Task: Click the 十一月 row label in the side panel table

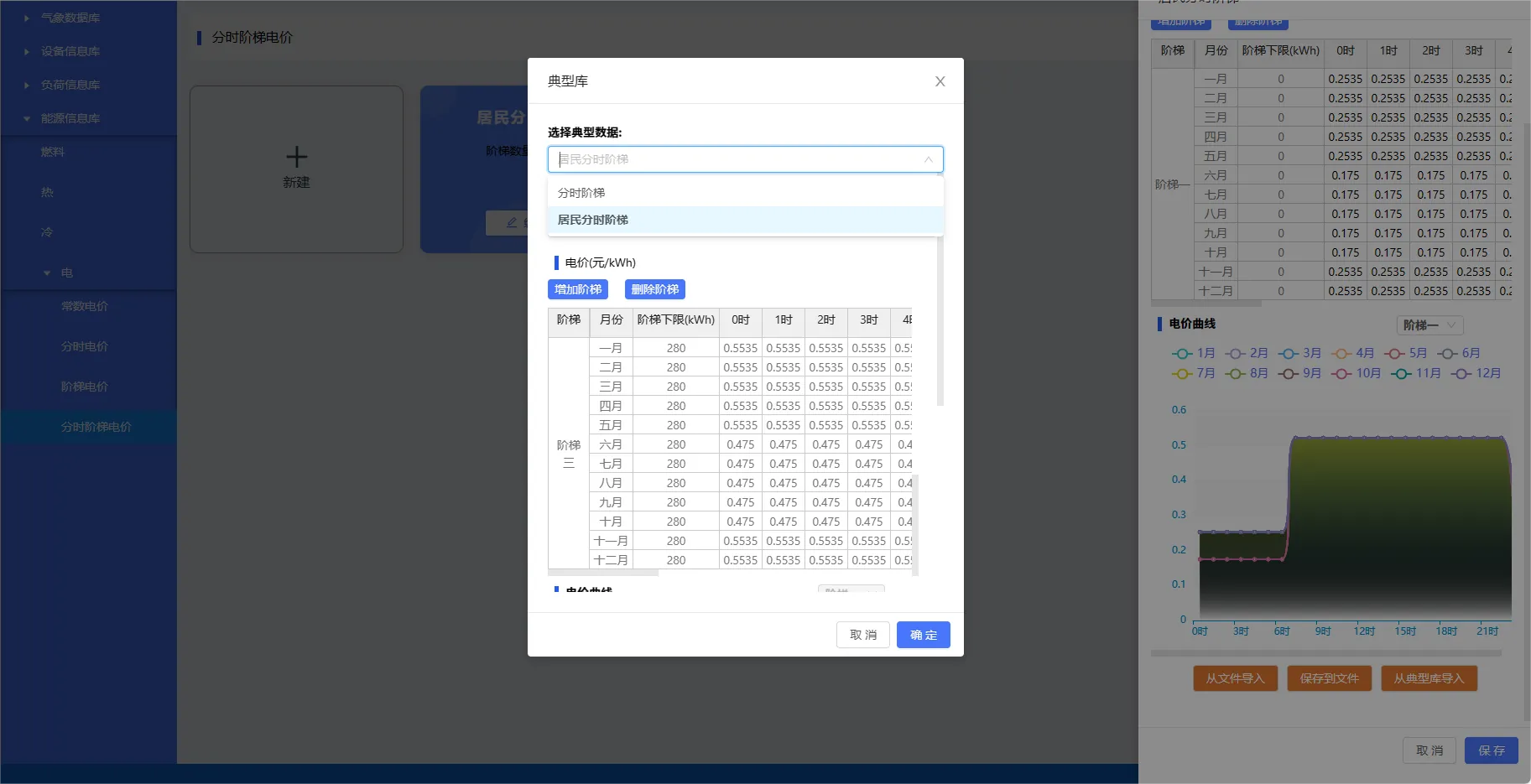Action: (1216, 272)
